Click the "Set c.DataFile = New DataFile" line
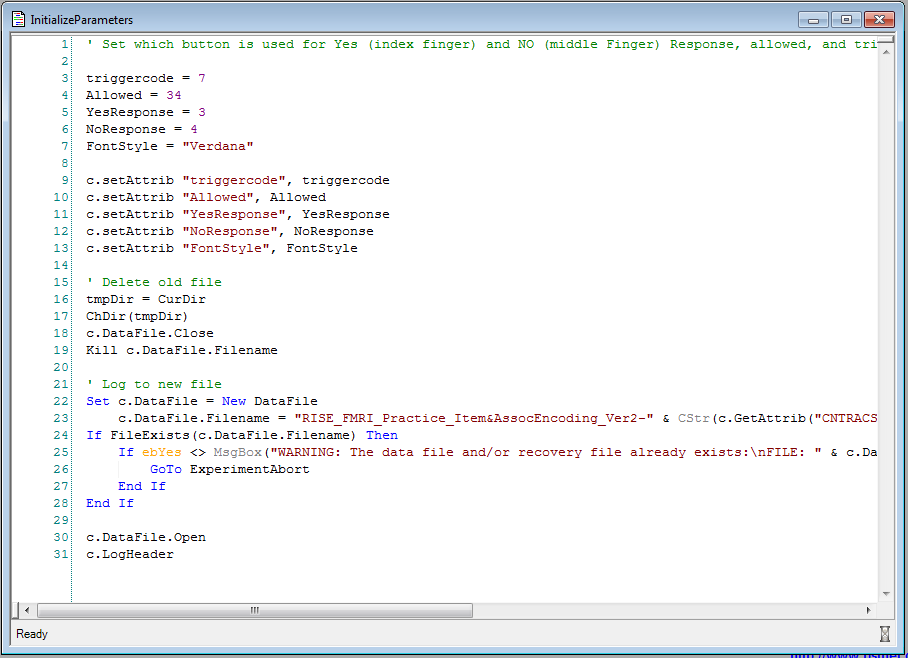Image resolution: width=908 pixels, height=658 pixels. (202, 401)
